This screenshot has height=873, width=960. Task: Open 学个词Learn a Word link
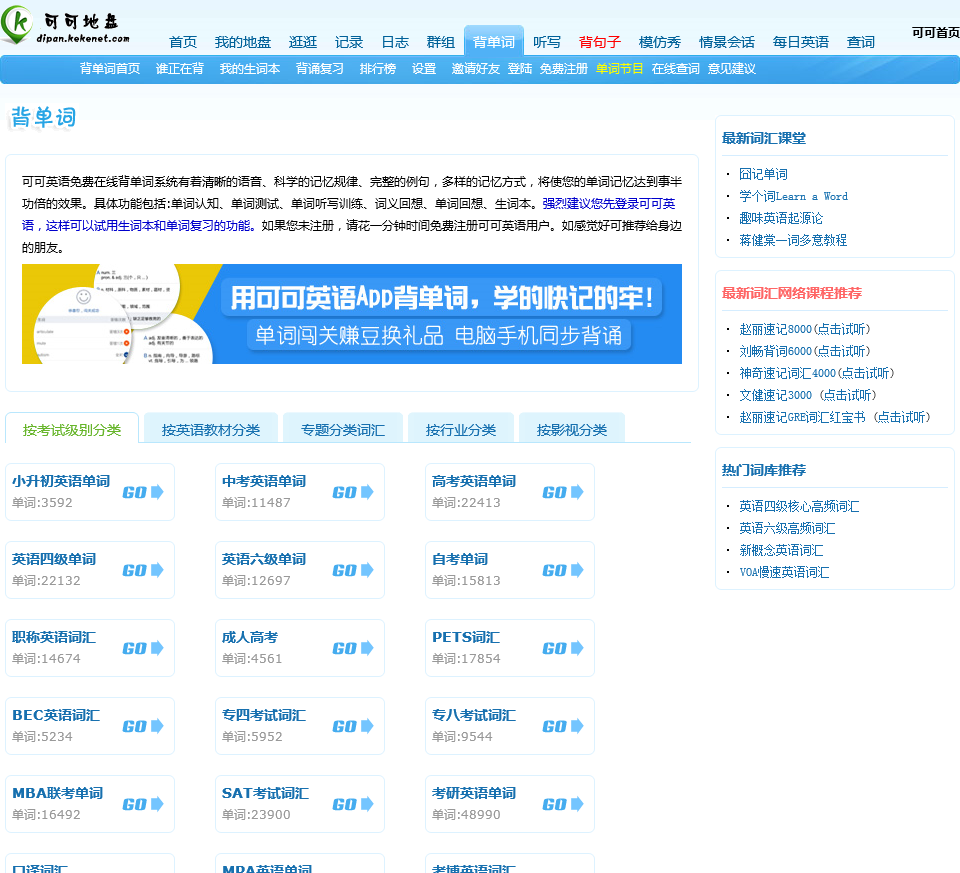pos(793,197)
